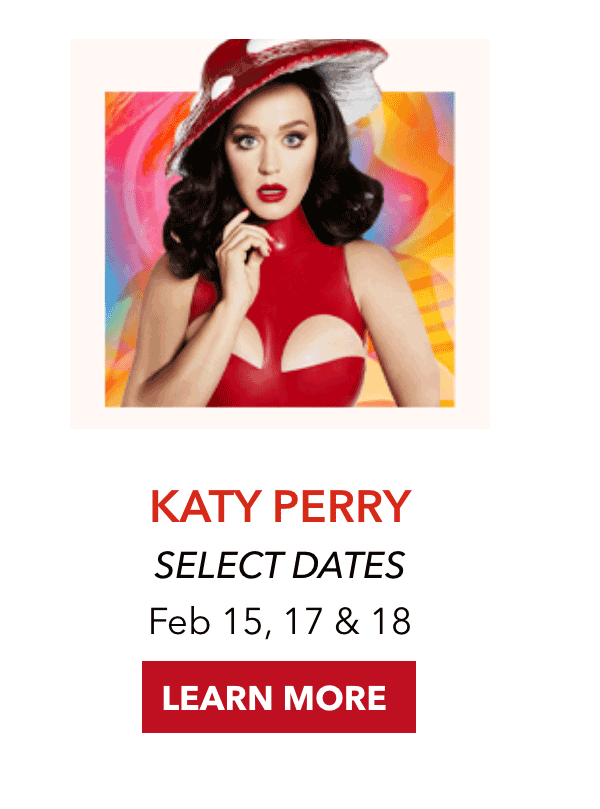Click the word DATES in italic subtitle
This screenshot has width=600, height=809.
348,565
